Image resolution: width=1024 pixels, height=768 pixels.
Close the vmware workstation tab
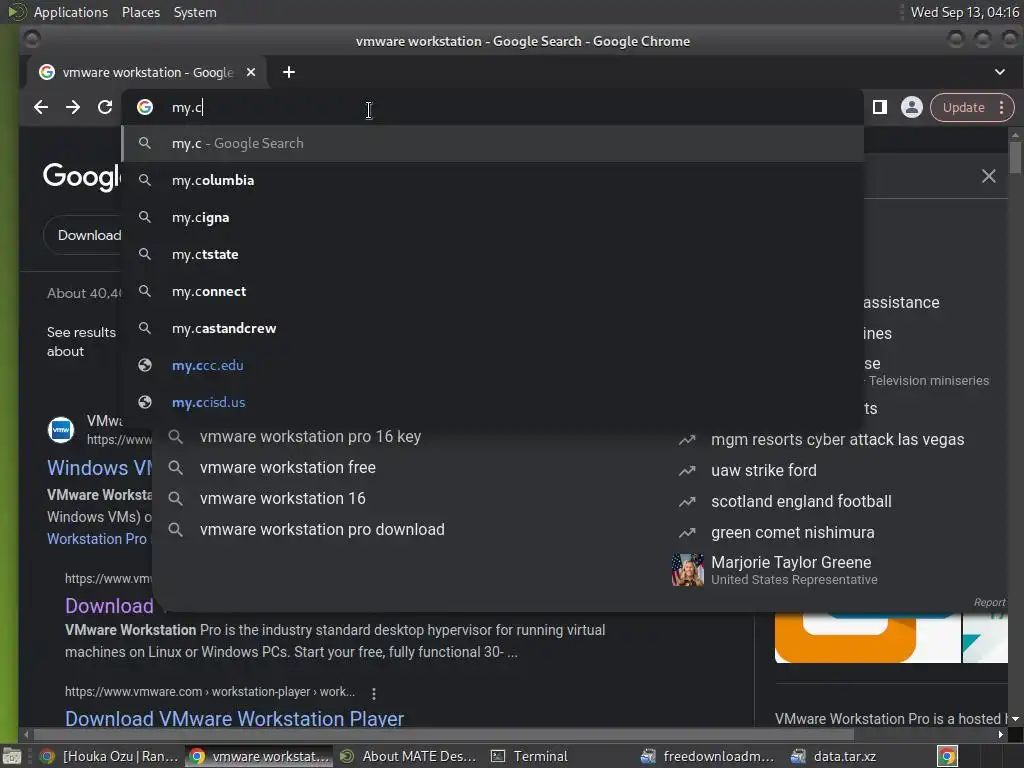(x=251, y=72)
